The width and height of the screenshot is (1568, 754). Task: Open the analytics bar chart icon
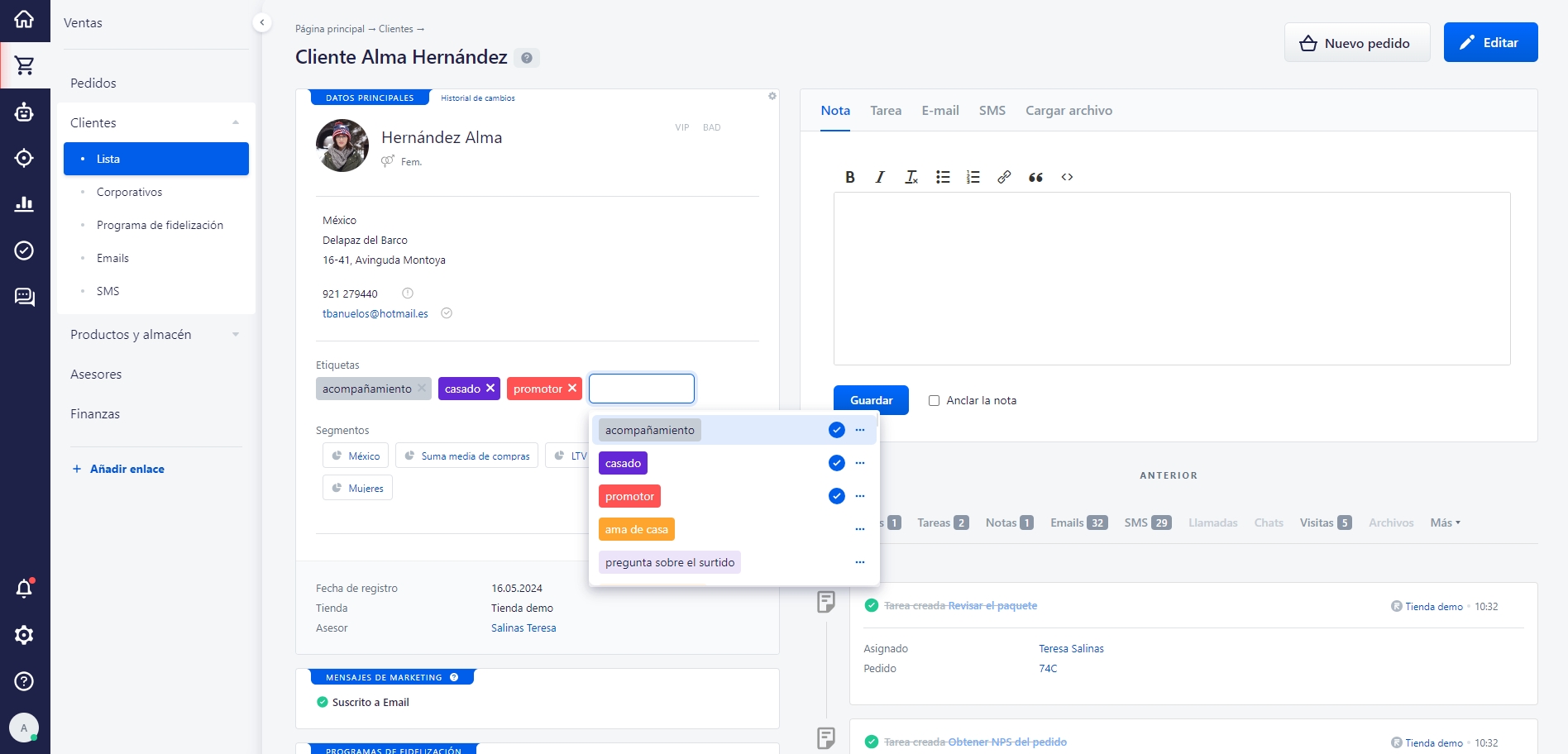[24, 204]
